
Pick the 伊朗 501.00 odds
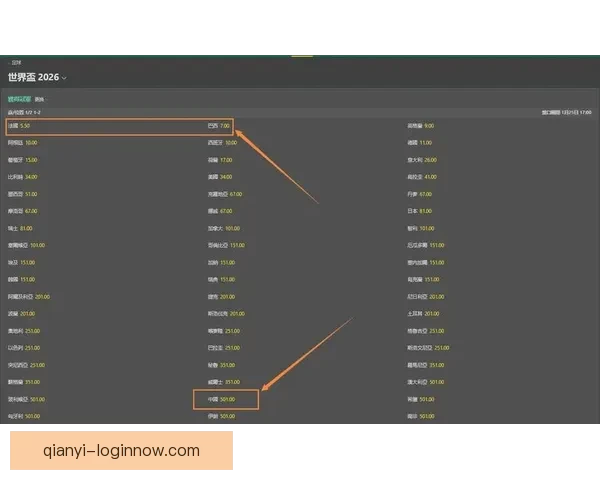(221, 416)
